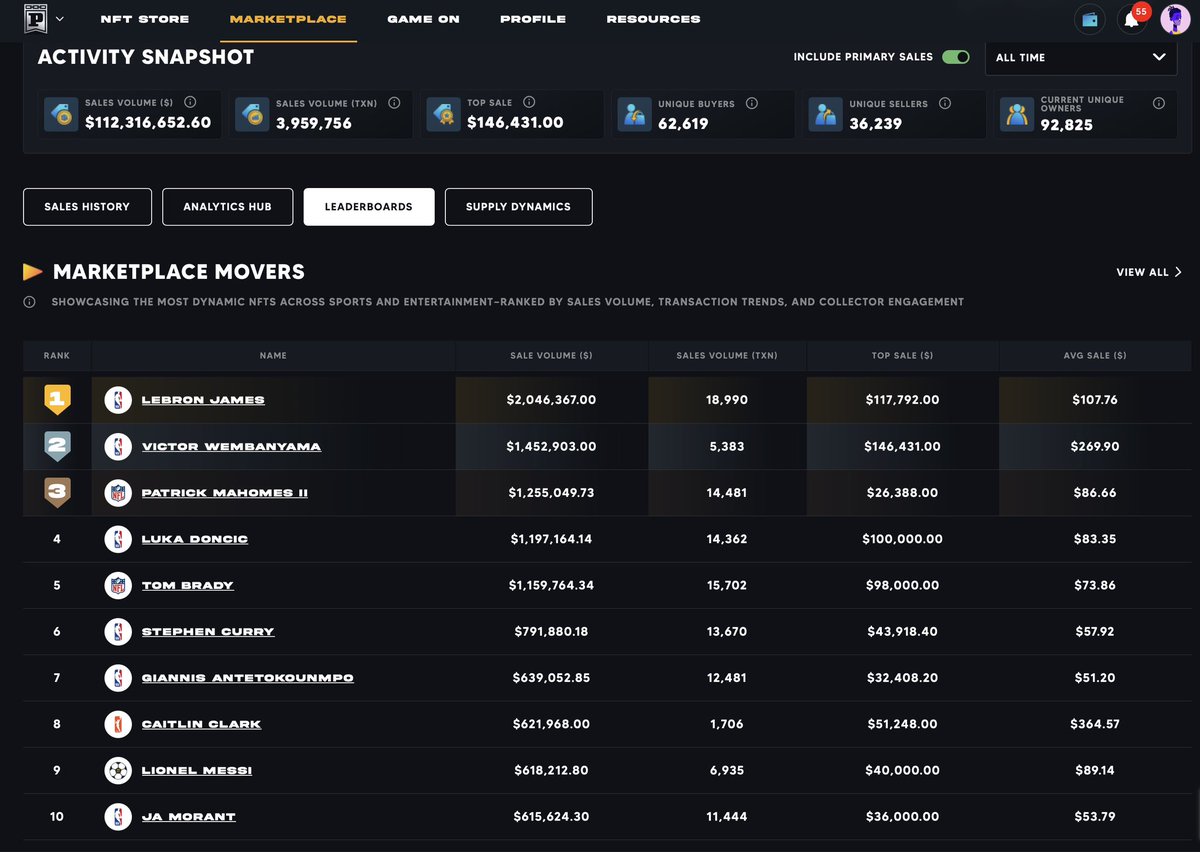Image resolution: width=1200 pixels, height=852 pixels.
Task: Click the rank 3 bronze badge
Action: (x=57, y=493)
